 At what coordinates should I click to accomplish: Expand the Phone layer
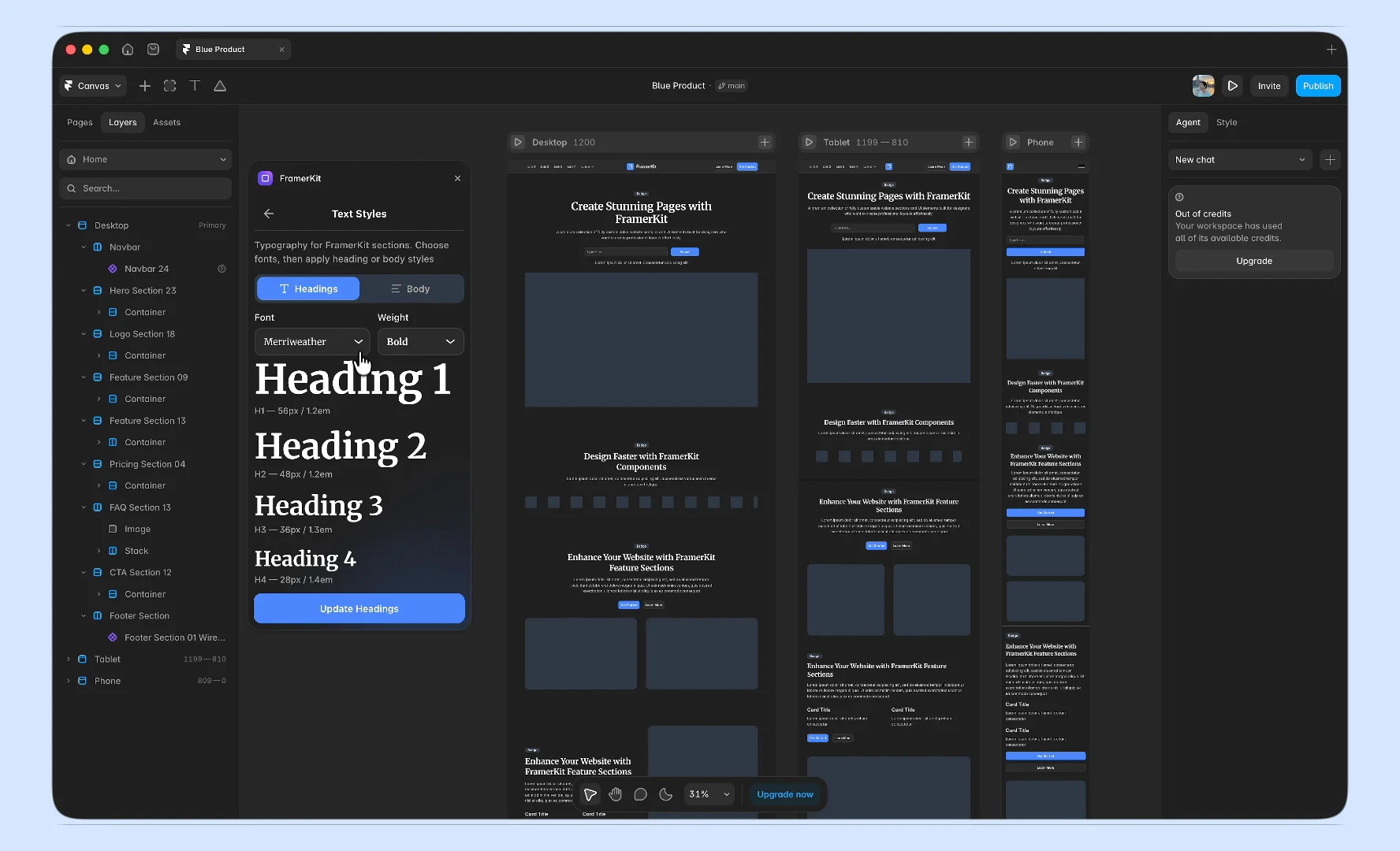click(x=69, y=681)
